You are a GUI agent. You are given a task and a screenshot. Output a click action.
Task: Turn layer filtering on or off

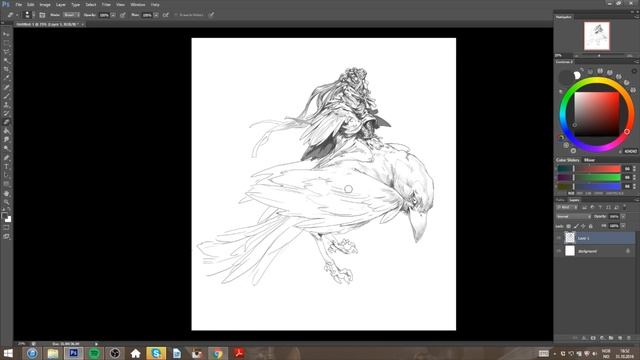pos(624,207)
